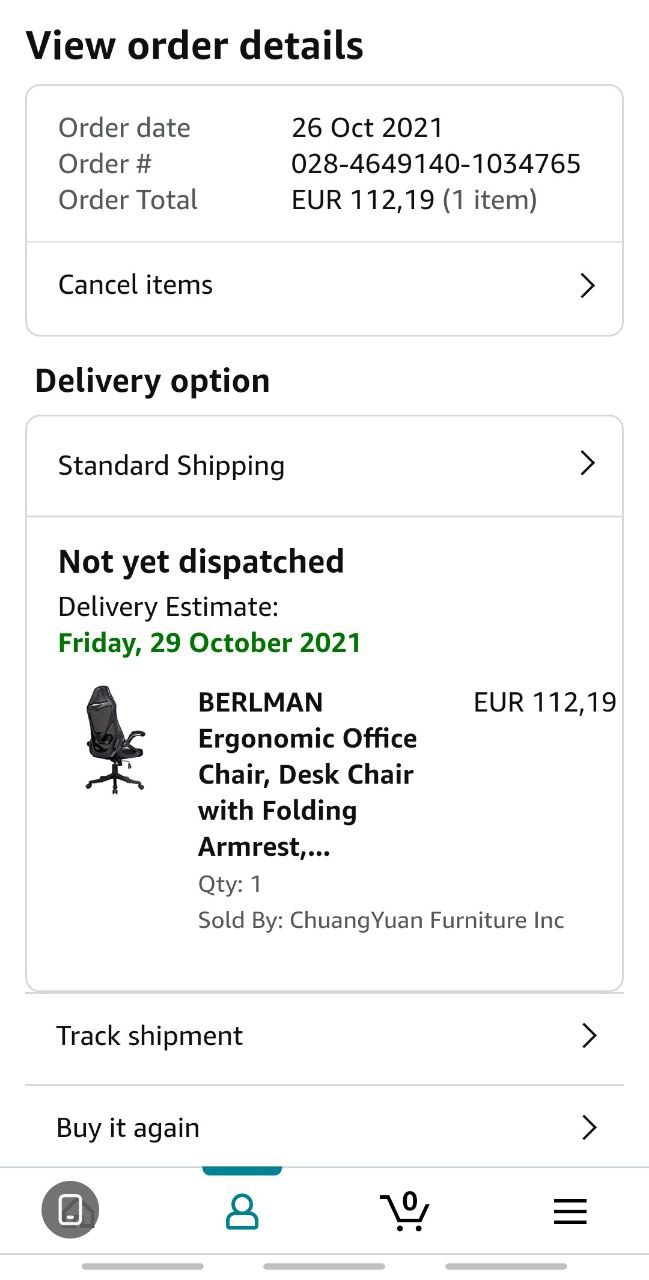Click the ChuangYuan Furniture Inc seller name
649x1280 pixels.
427,920
